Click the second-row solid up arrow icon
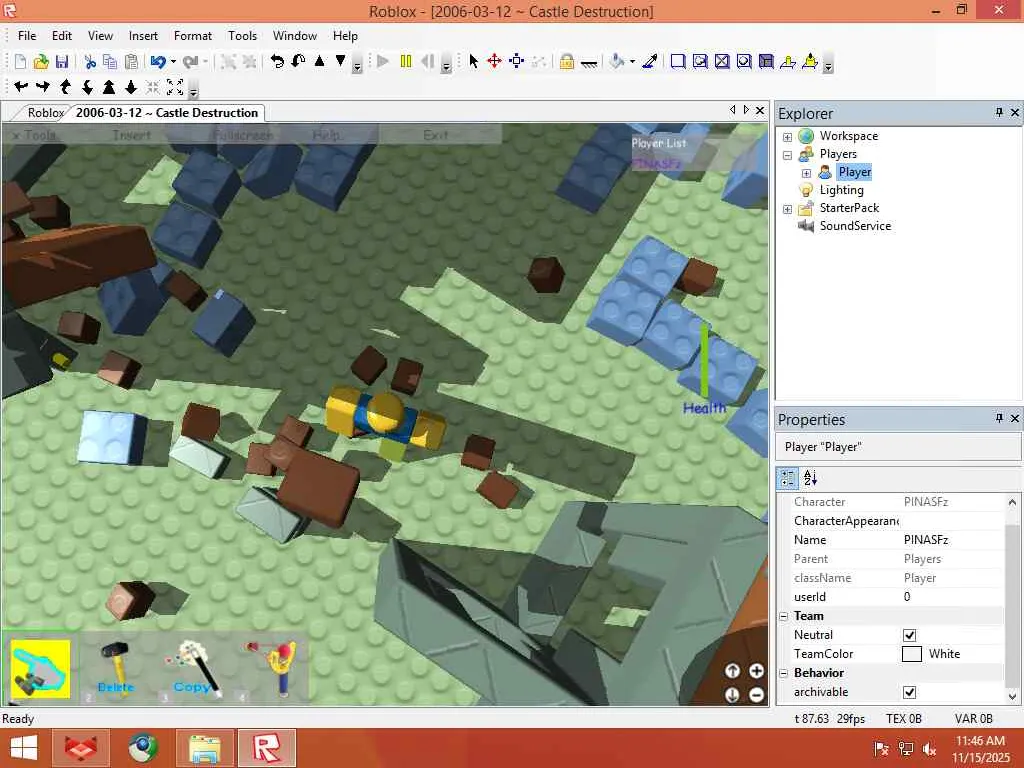This screenshot has height=768, width=1024. point(109,86)
